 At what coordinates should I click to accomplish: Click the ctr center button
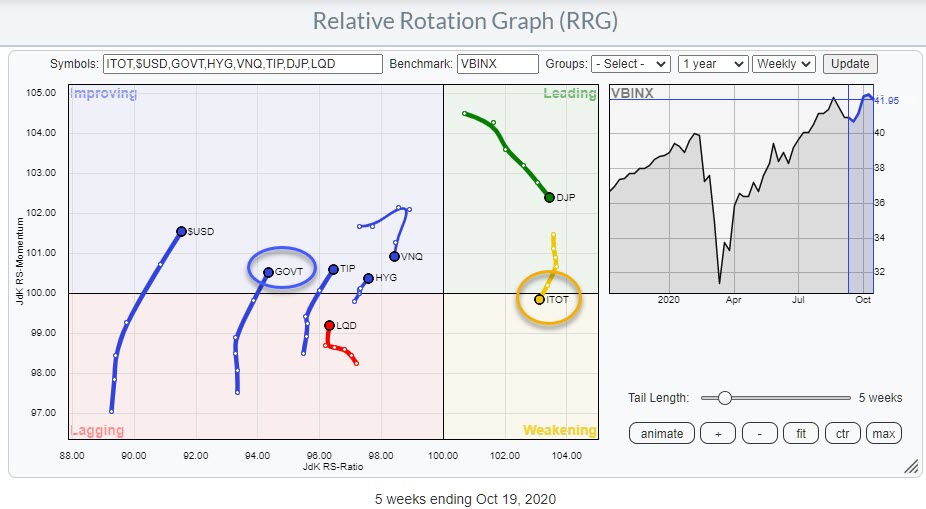coord(842,433)
